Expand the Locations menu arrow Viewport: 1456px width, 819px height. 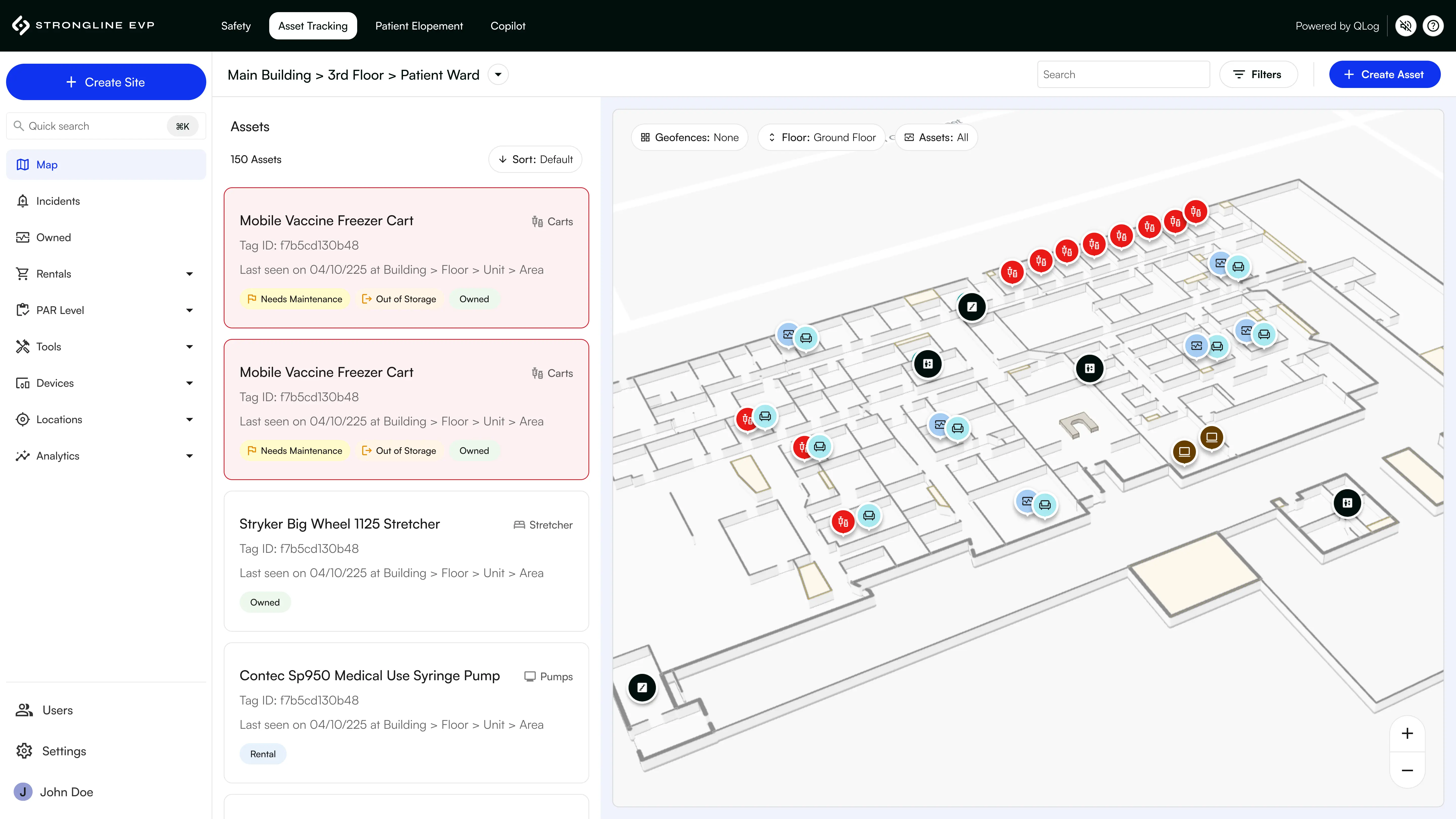189,419
